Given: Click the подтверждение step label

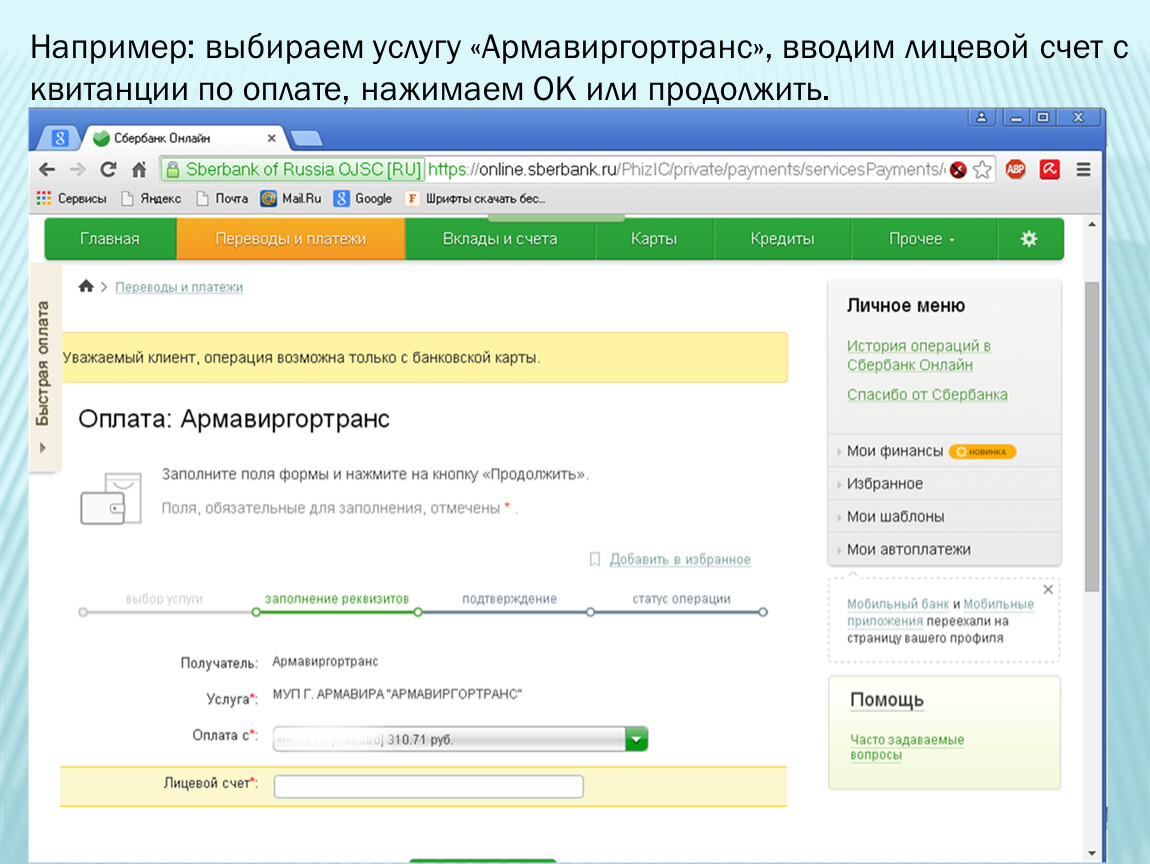Looking at the screenshot, I should 510,598.
